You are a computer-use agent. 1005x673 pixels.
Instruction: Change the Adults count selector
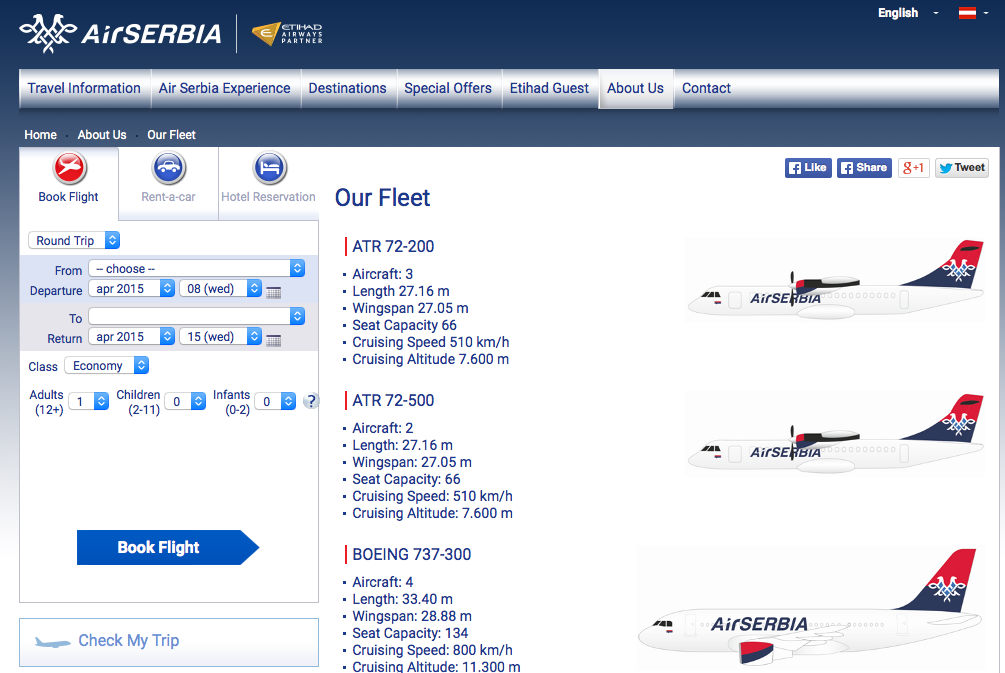tap(88, 401)
